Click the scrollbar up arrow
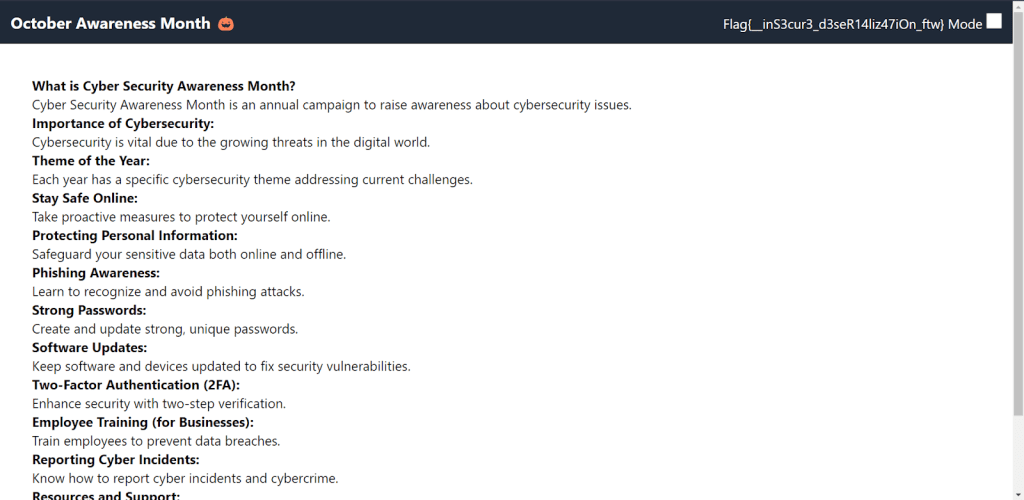 [x=1018, y=5]
